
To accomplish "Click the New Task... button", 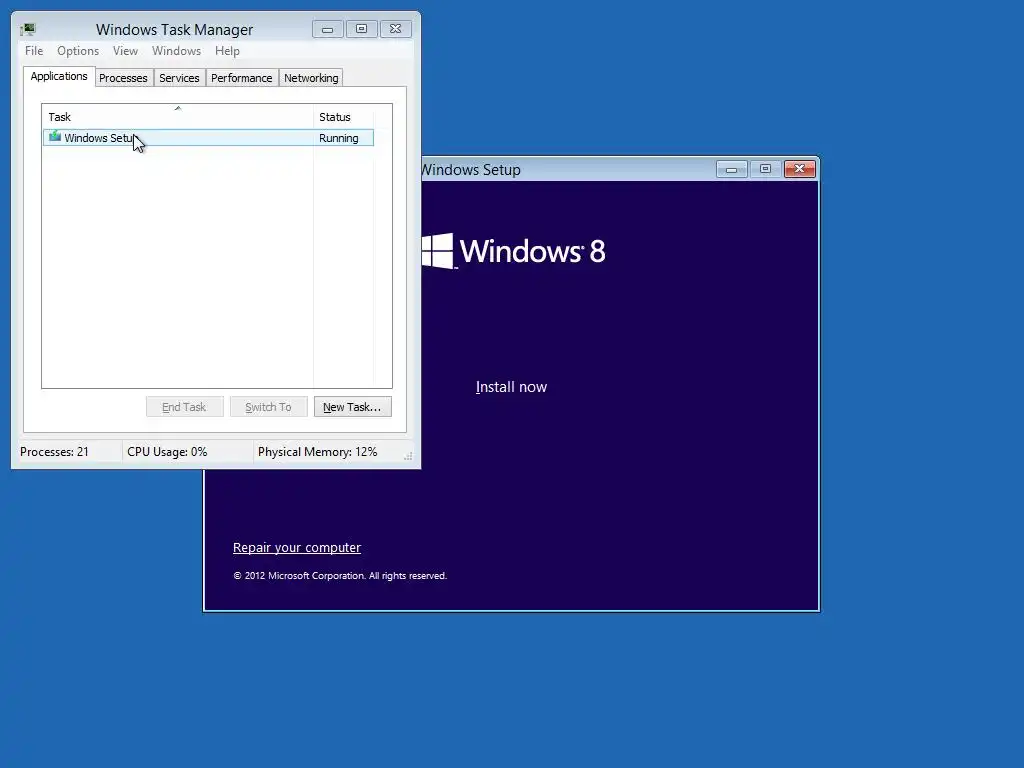I will coord(353,407).
